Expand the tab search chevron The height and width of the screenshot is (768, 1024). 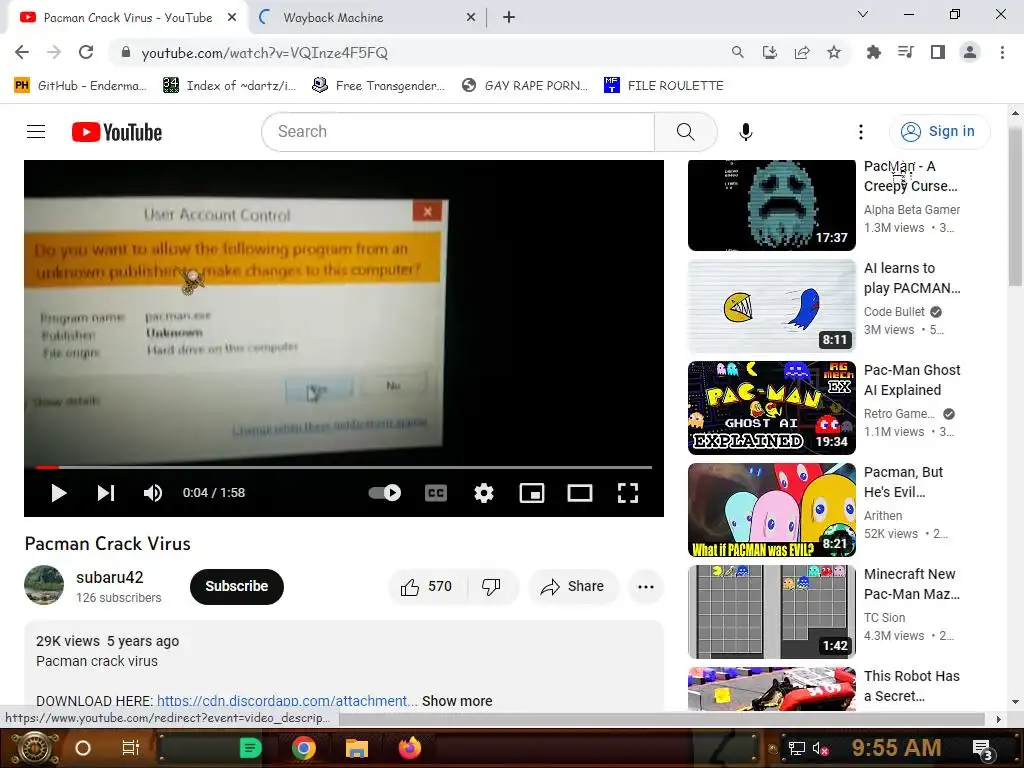(x=863, y=14)
